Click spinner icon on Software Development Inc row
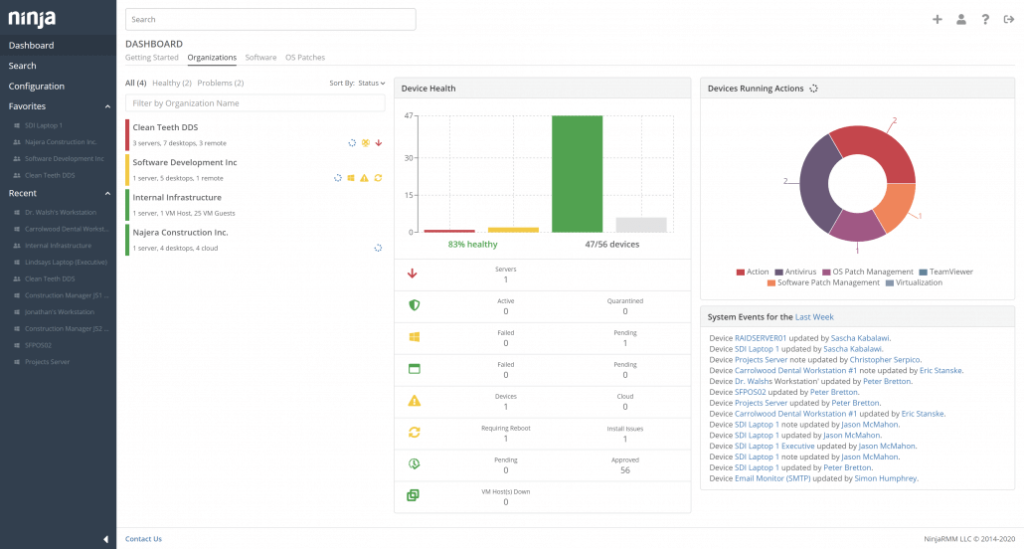The image size is (1024, 549). pos(338,178)
